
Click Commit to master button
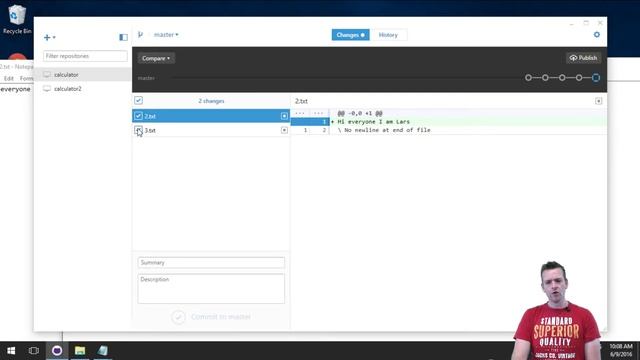click(x=211, y=317)
